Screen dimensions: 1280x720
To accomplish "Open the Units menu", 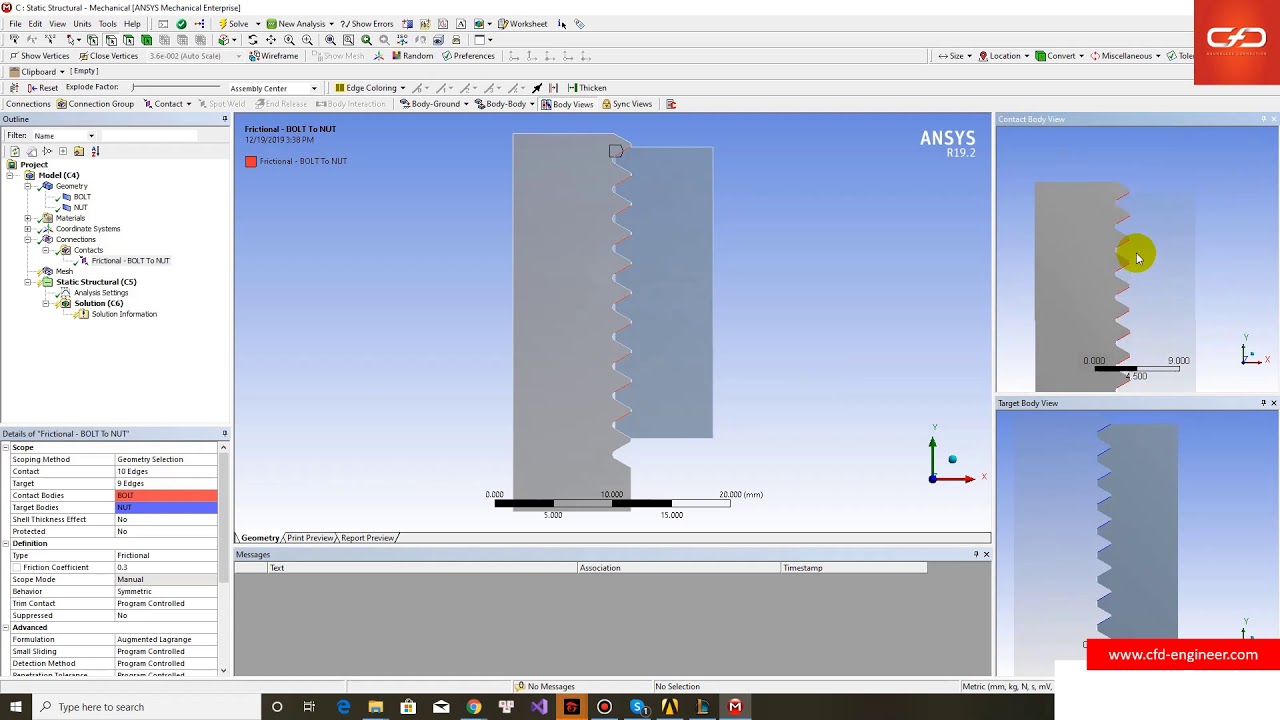I will [82, 24].
